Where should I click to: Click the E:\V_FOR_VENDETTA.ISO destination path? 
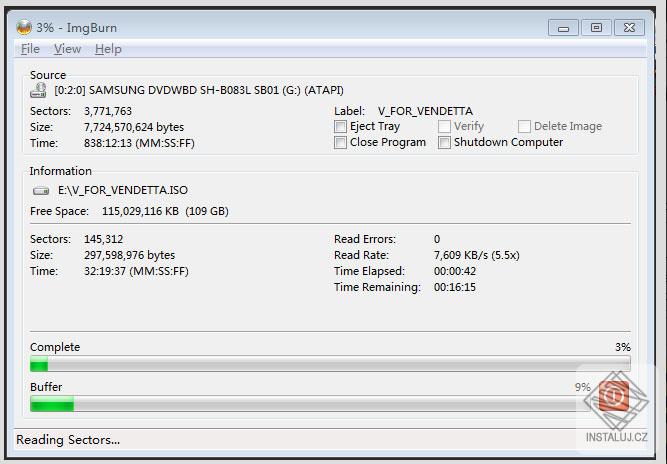123,190
